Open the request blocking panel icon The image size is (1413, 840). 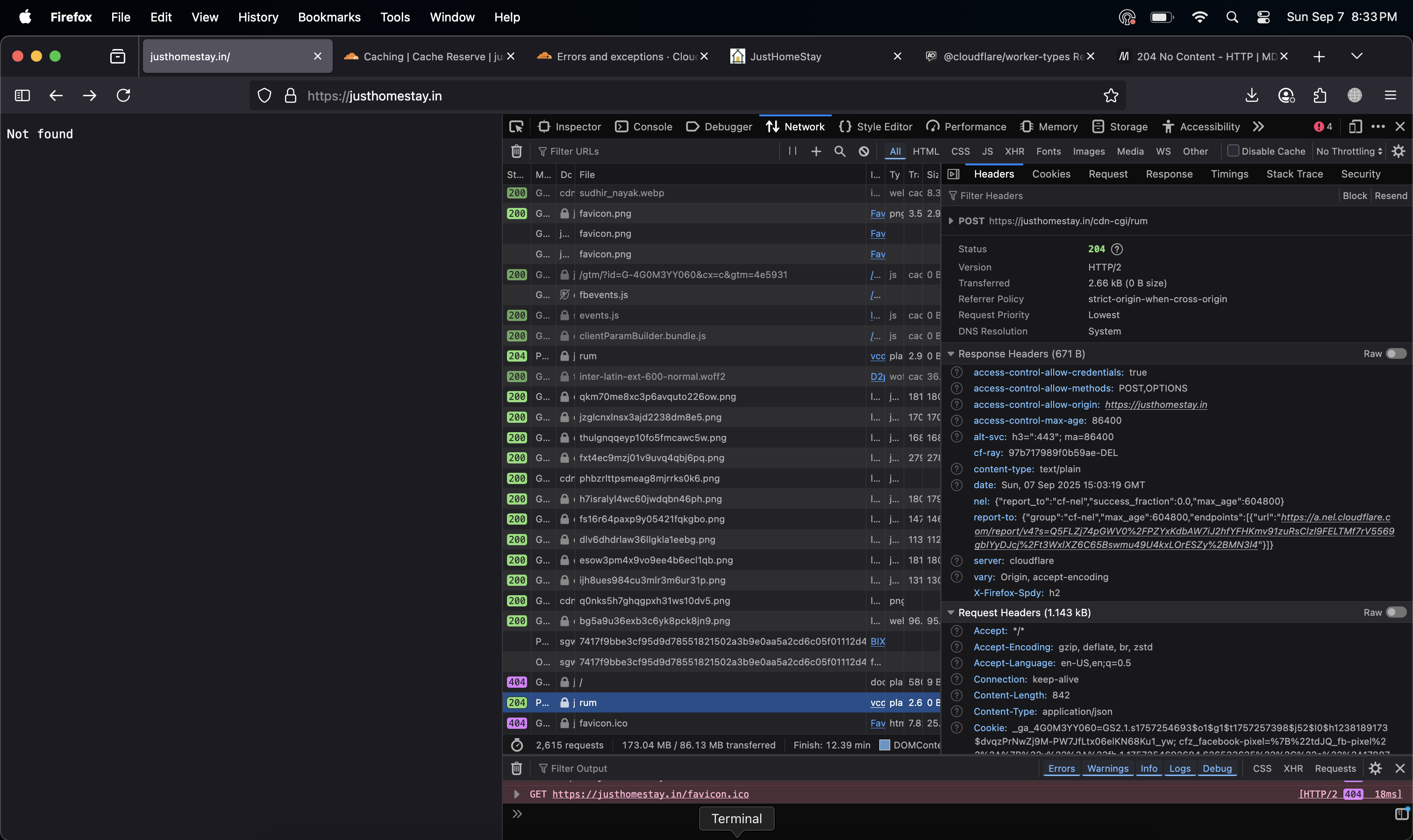(863, 151)
